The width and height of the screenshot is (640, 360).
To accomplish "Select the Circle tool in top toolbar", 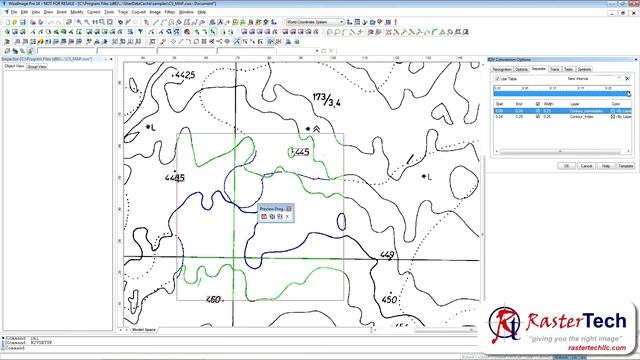I will tap(171, 22).
